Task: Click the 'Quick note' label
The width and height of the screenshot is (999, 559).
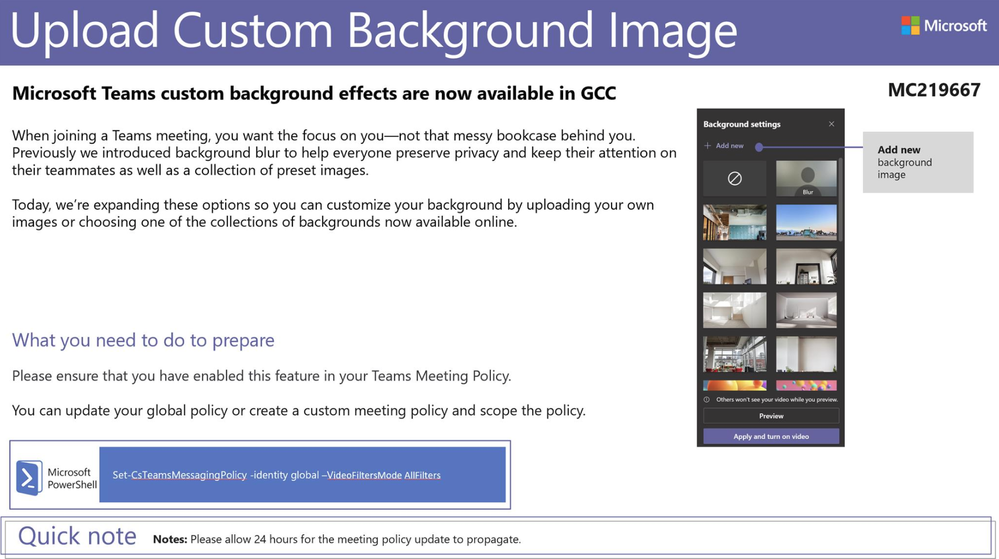Action: pyautogui.click(x=77, y=537)
